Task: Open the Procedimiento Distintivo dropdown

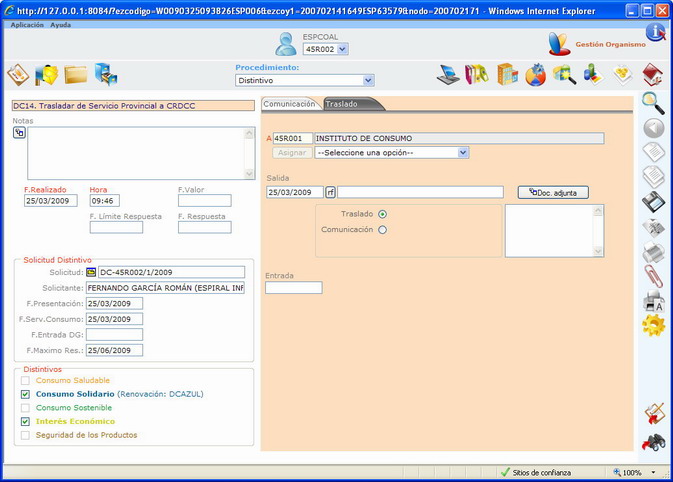Action: (305, 80)
